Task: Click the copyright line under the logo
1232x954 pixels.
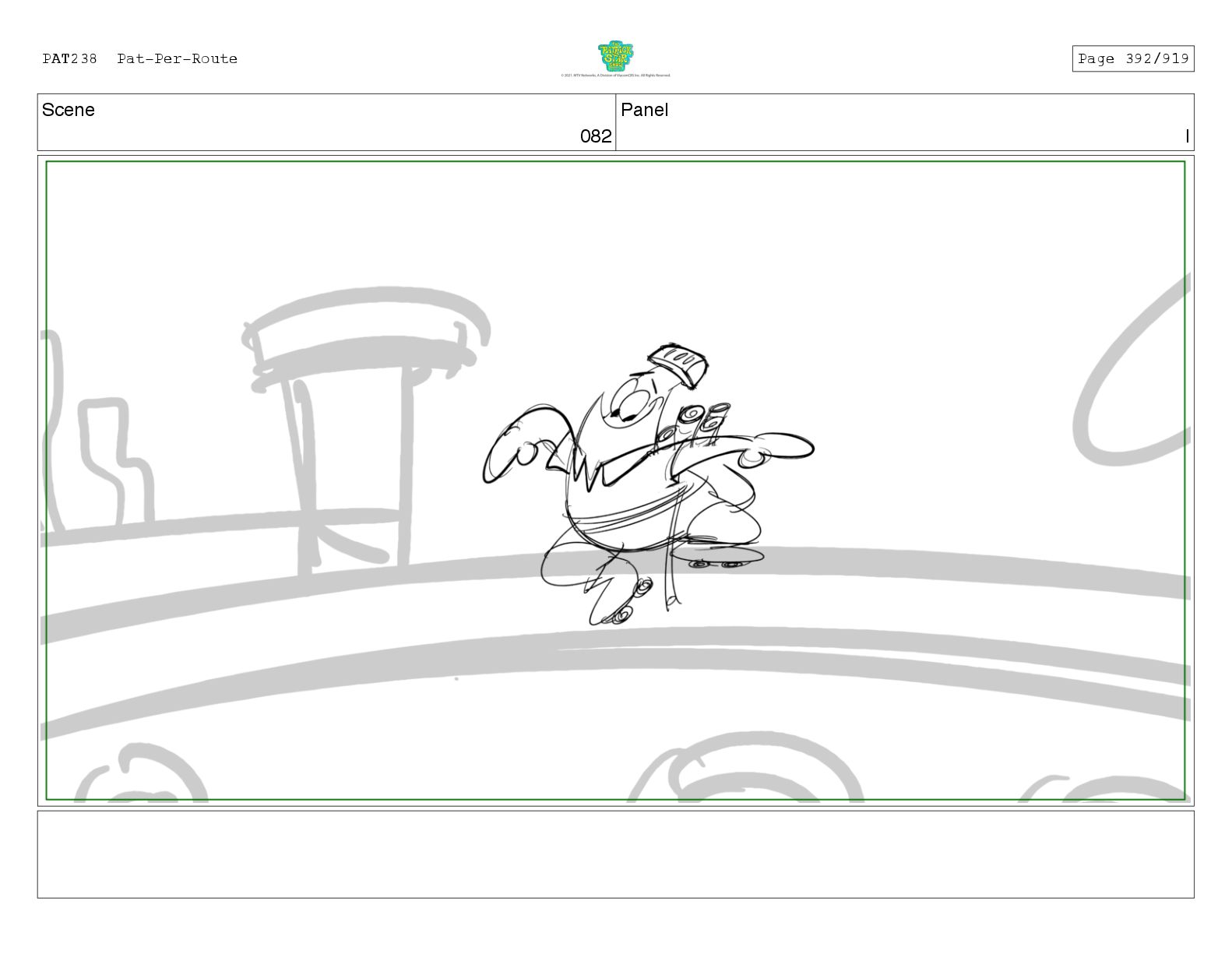Action: coord(615,76)
